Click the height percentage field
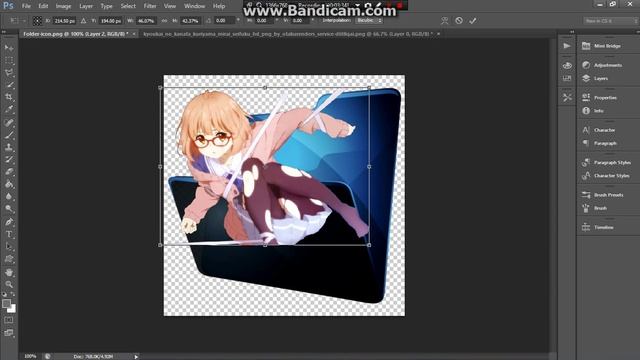 [x=190, y=20]
